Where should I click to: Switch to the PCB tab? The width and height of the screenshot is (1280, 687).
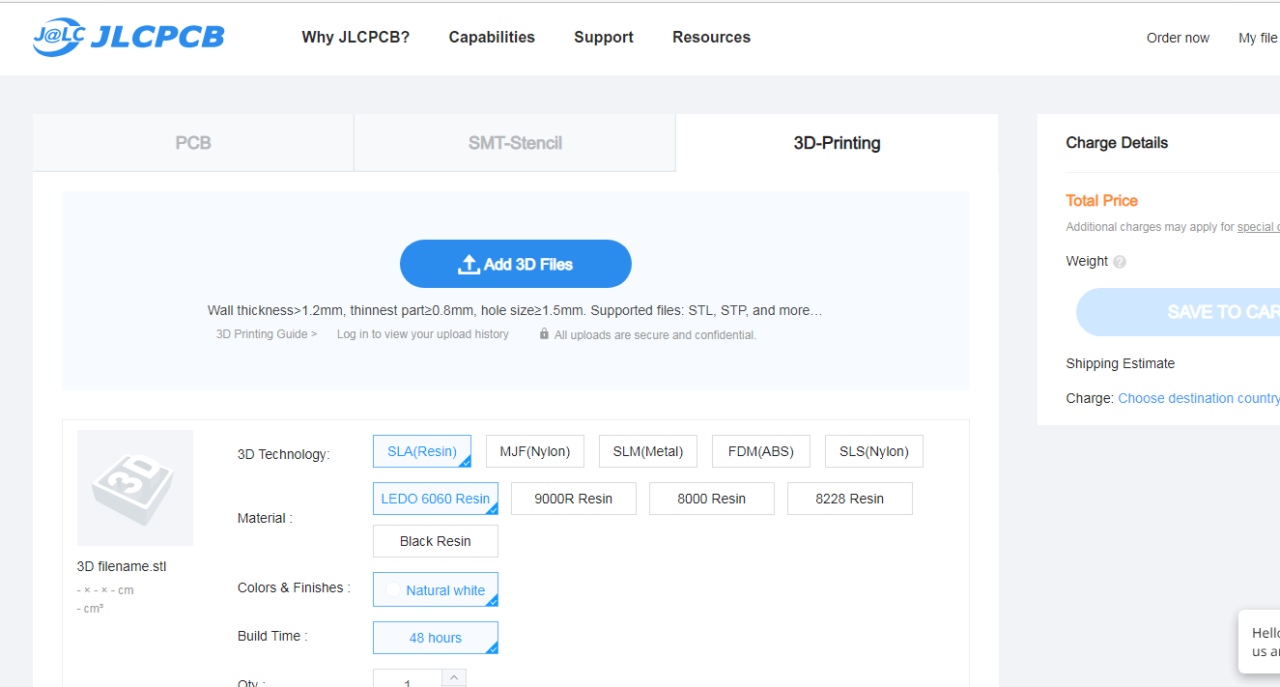pos(193,143)
